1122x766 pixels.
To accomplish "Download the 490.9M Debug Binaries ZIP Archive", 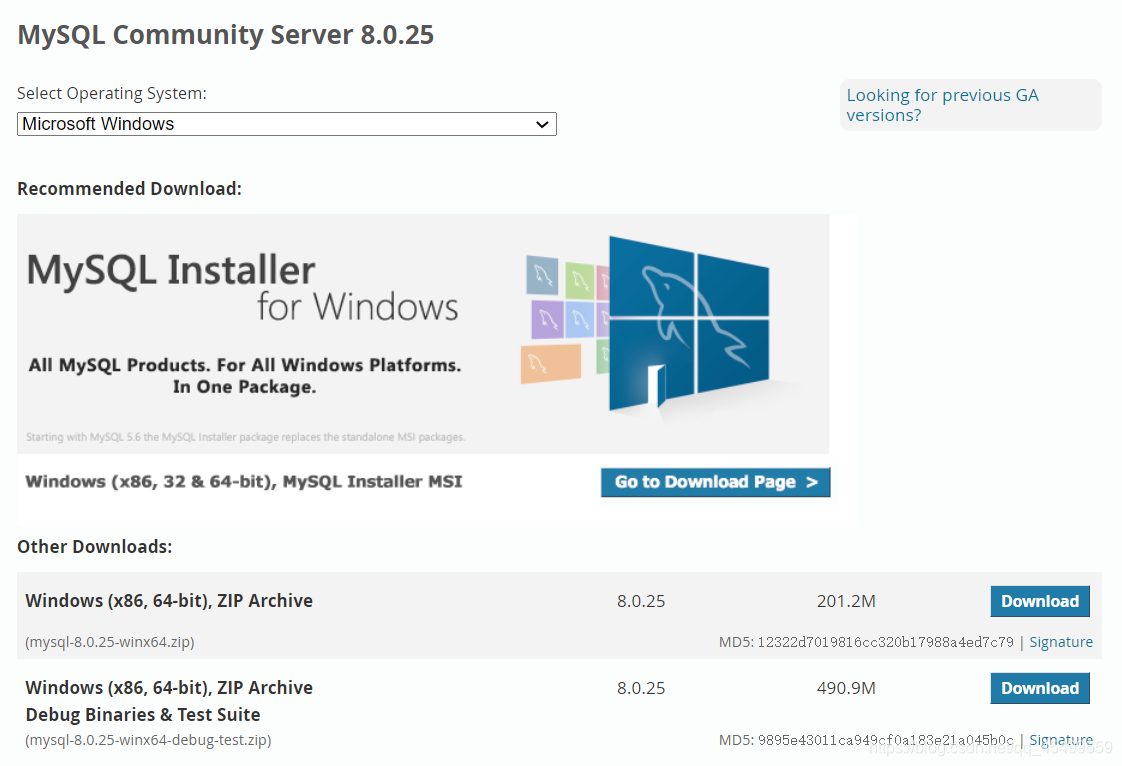I will [x=1040, y=688].
